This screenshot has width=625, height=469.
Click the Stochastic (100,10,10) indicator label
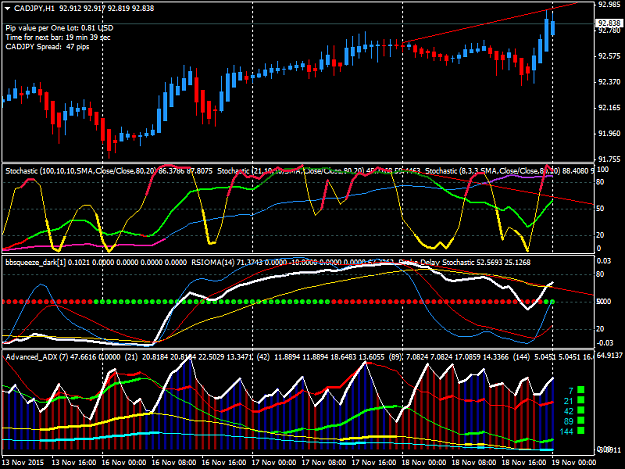109,171
